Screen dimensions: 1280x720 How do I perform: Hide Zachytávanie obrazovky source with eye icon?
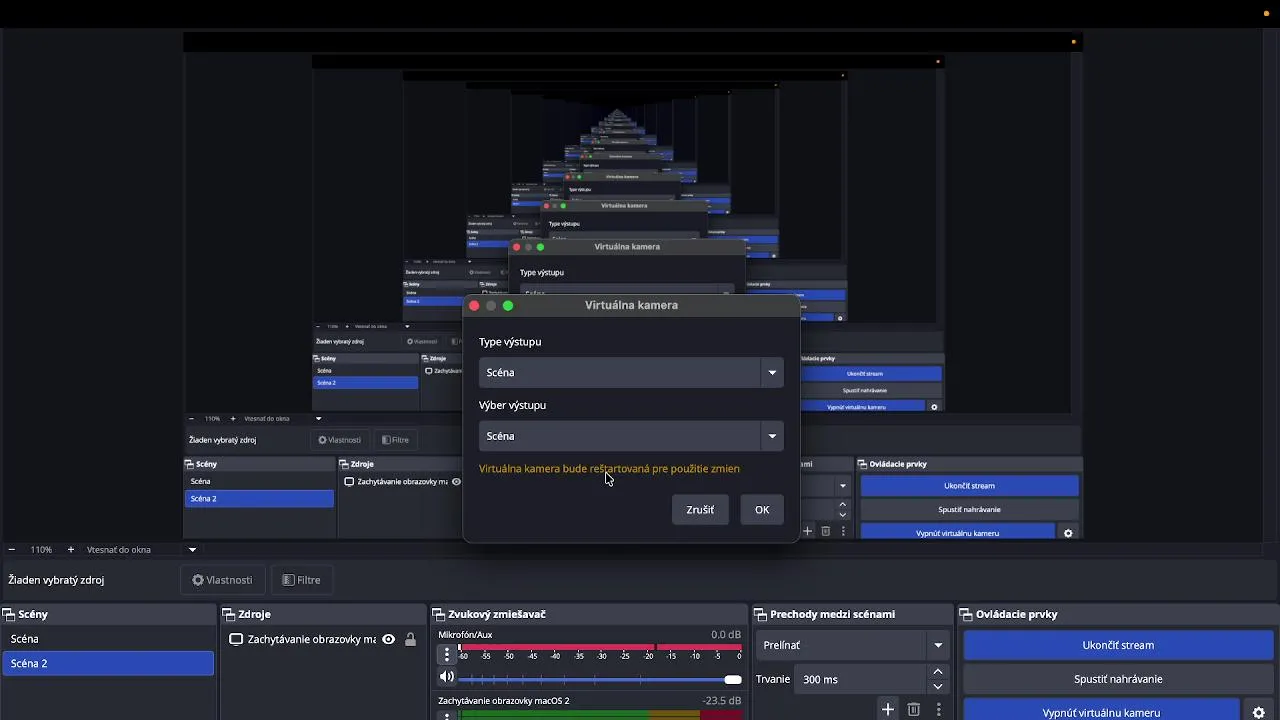click(389, 639)
